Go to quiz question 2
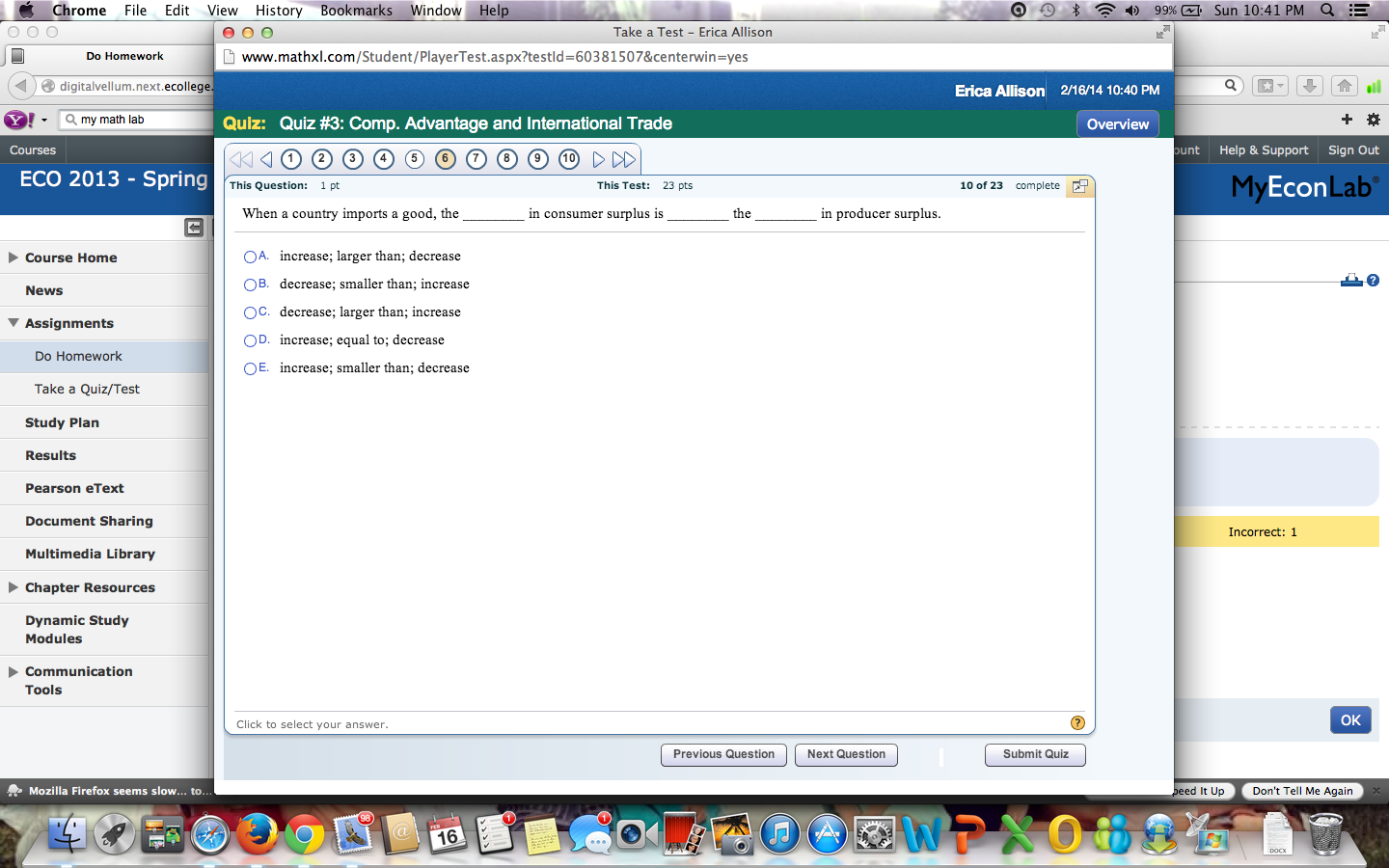Viewport: 1389px width, 868px height. pos(322,159)
